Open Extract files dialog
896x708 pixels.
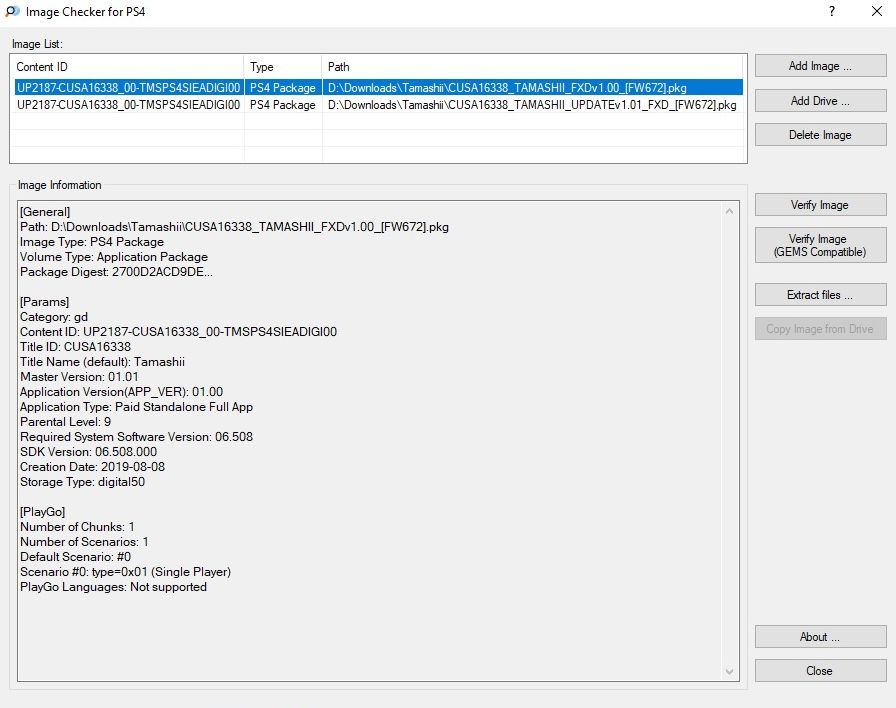click(820, 295)
